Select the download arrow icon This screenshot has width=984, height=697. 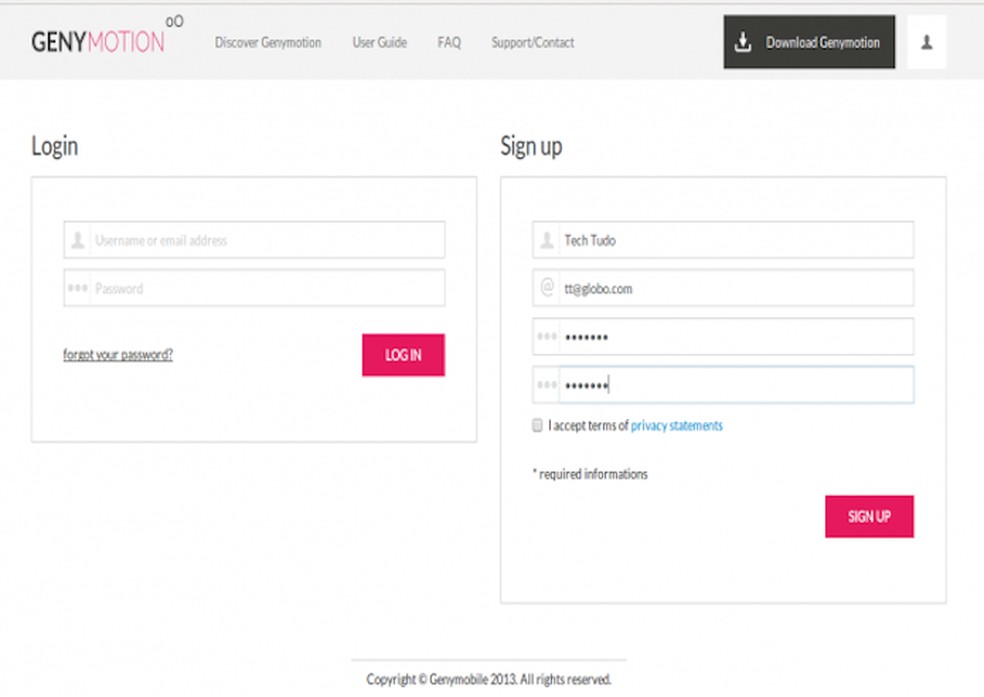pos(743,42)
